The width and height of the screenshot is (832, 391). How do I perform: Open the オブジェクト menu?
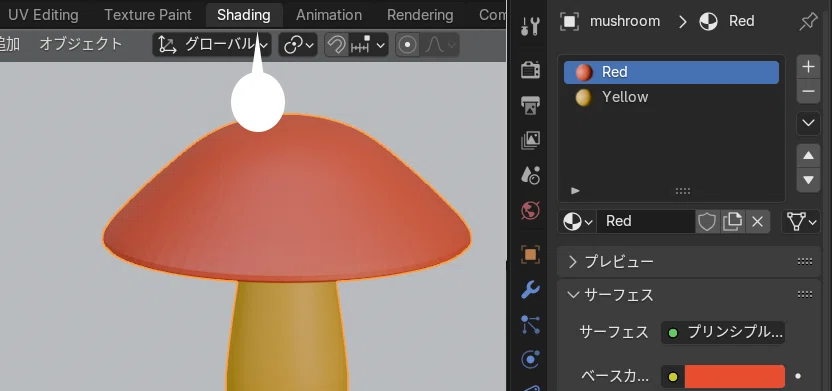pyautogui.click(x=81, y=44)
